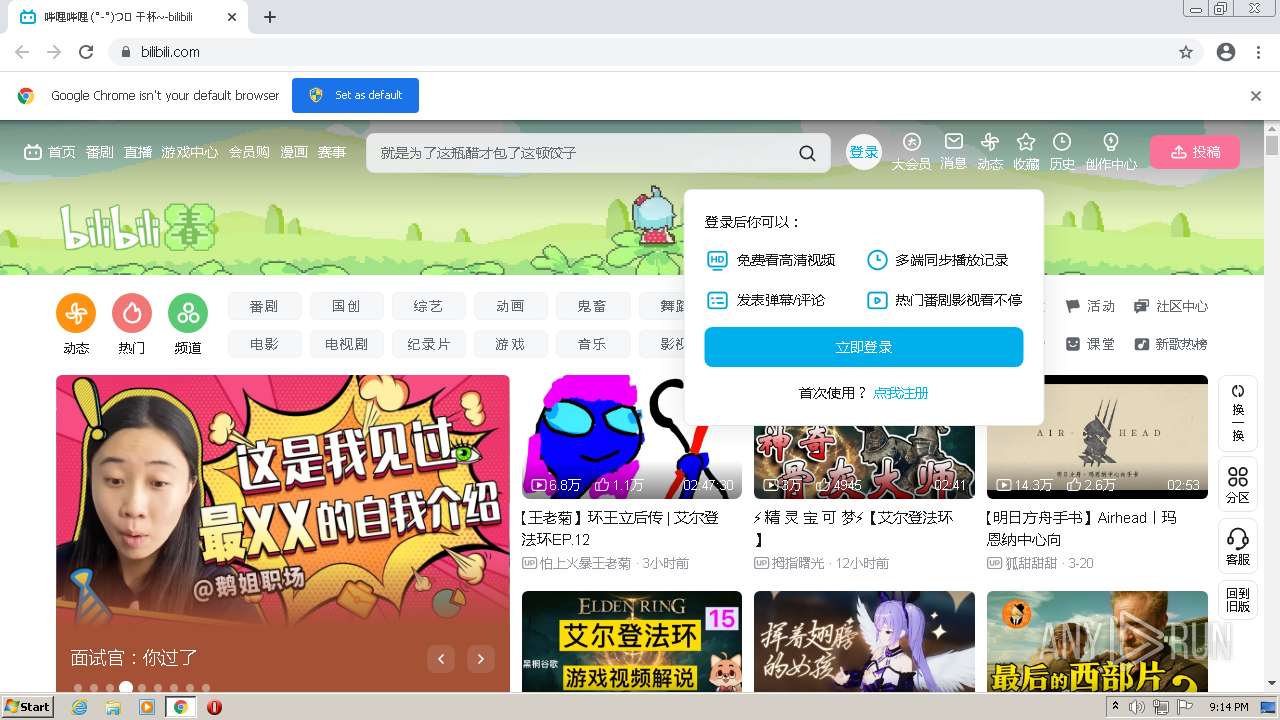The height and width of the screenshot is (720, 1280).
Task: Open 直播 in top navigation
Action: click(x=138, y=152)
